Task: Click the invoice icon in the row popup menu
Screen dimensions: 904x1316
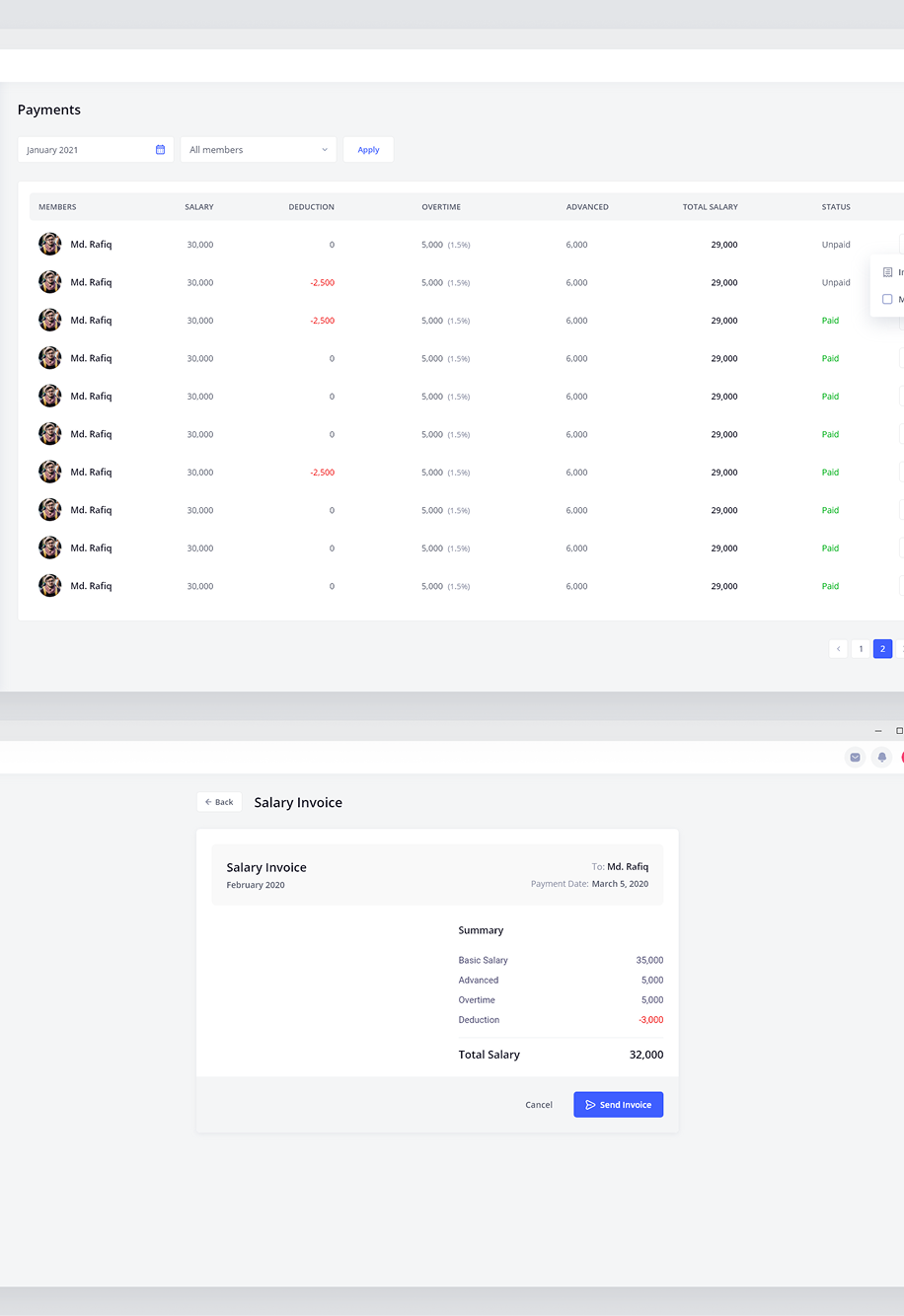Action: point(887,272)
